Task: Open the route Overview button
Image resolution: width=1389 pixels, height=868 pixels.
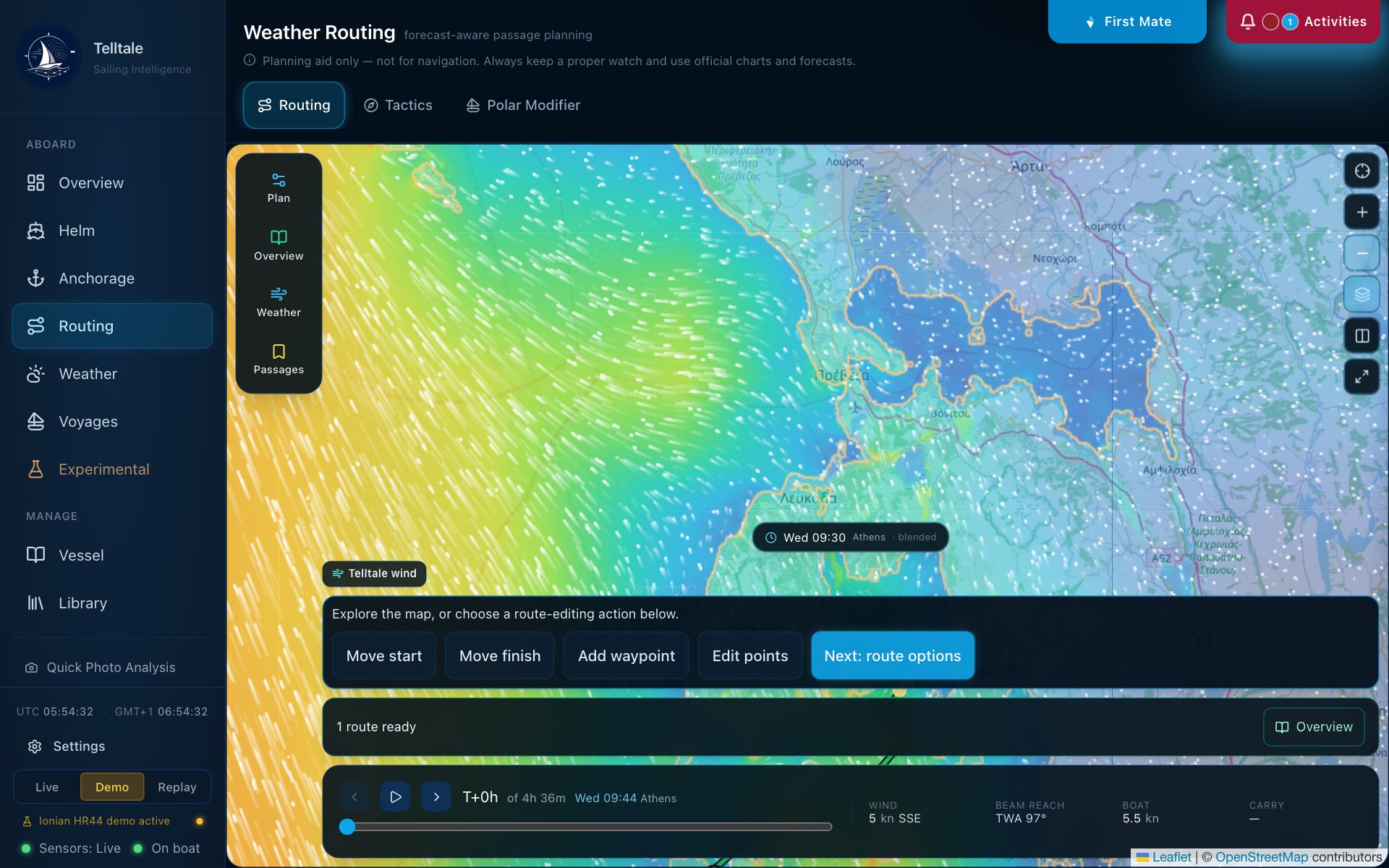Action: click(x=1314, y=727)
